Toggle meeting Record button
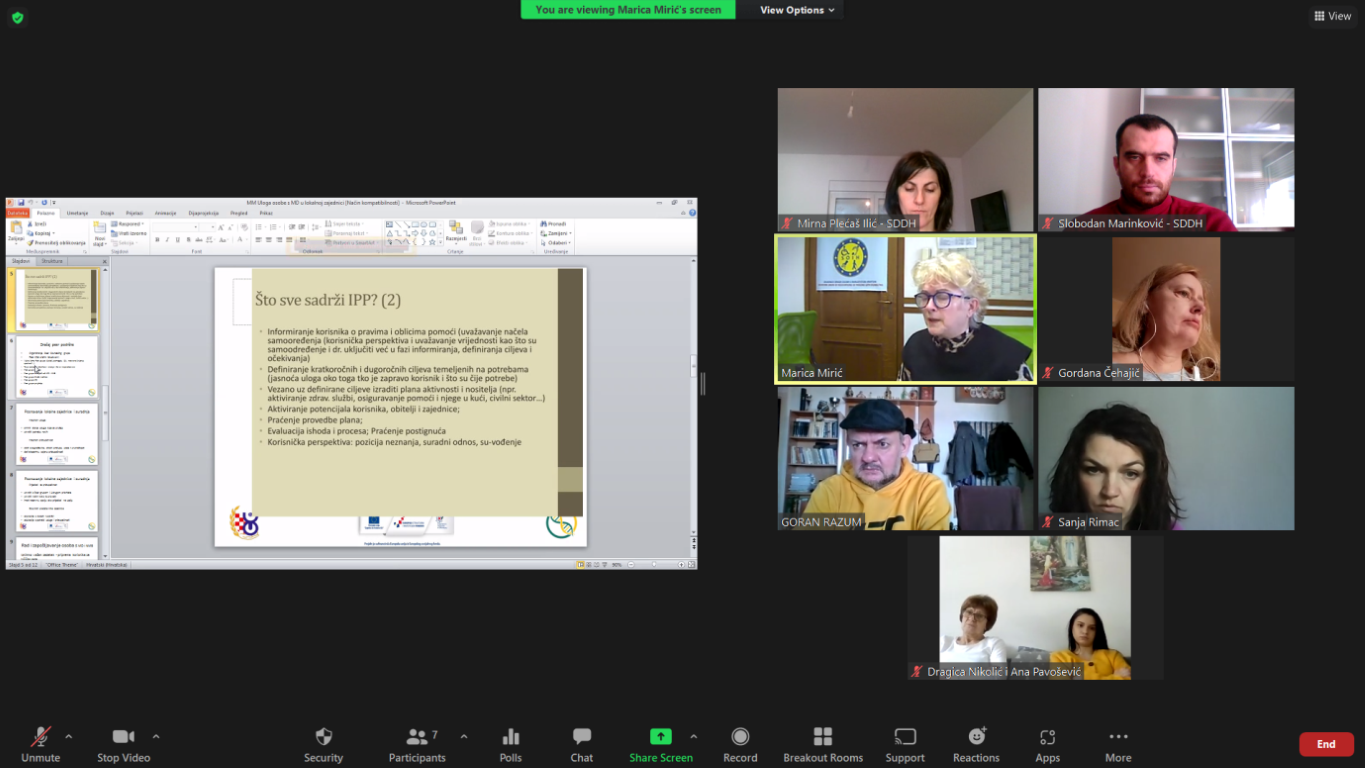1365x768 pixels. tap(740, 738)
